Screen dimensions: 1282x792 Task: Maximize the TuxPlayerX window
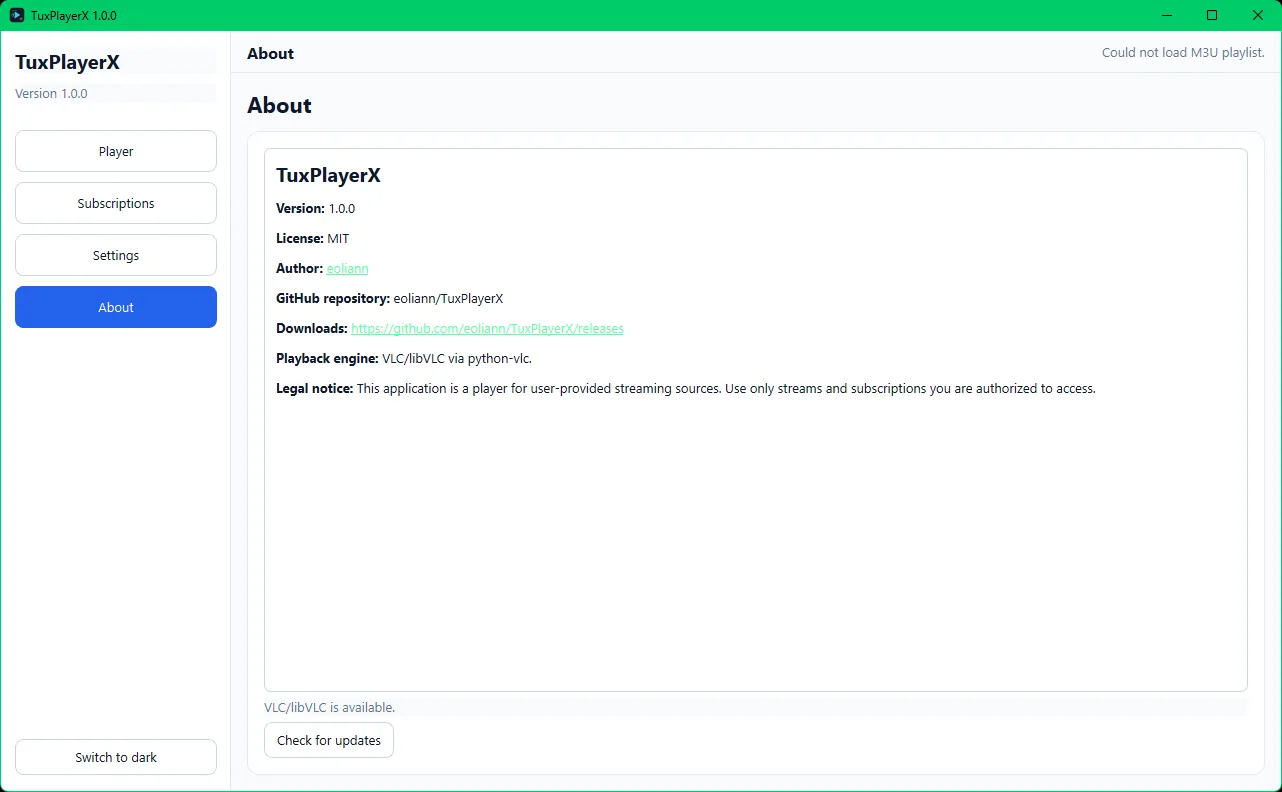click(1212, 15)
